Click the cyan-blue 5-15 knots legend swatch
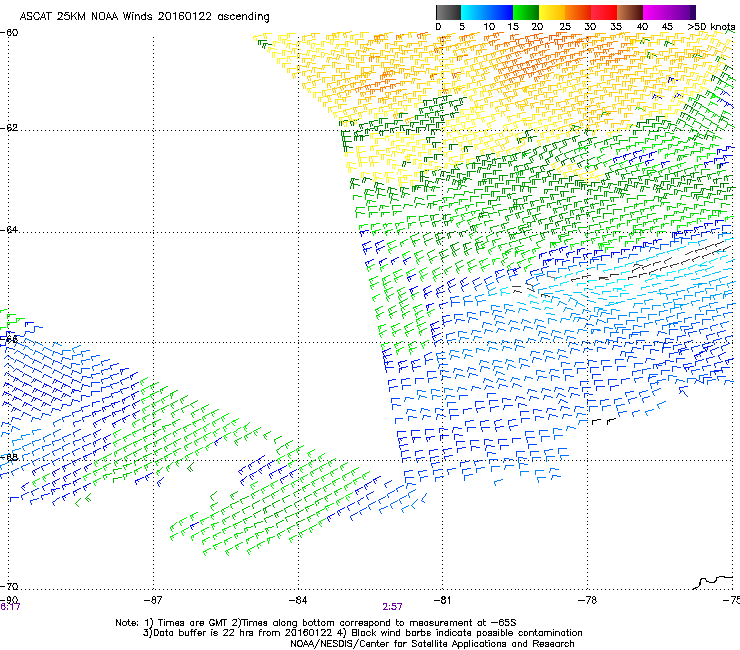The height and width of the screenshot is (650, 740). [x=487, y=12]
